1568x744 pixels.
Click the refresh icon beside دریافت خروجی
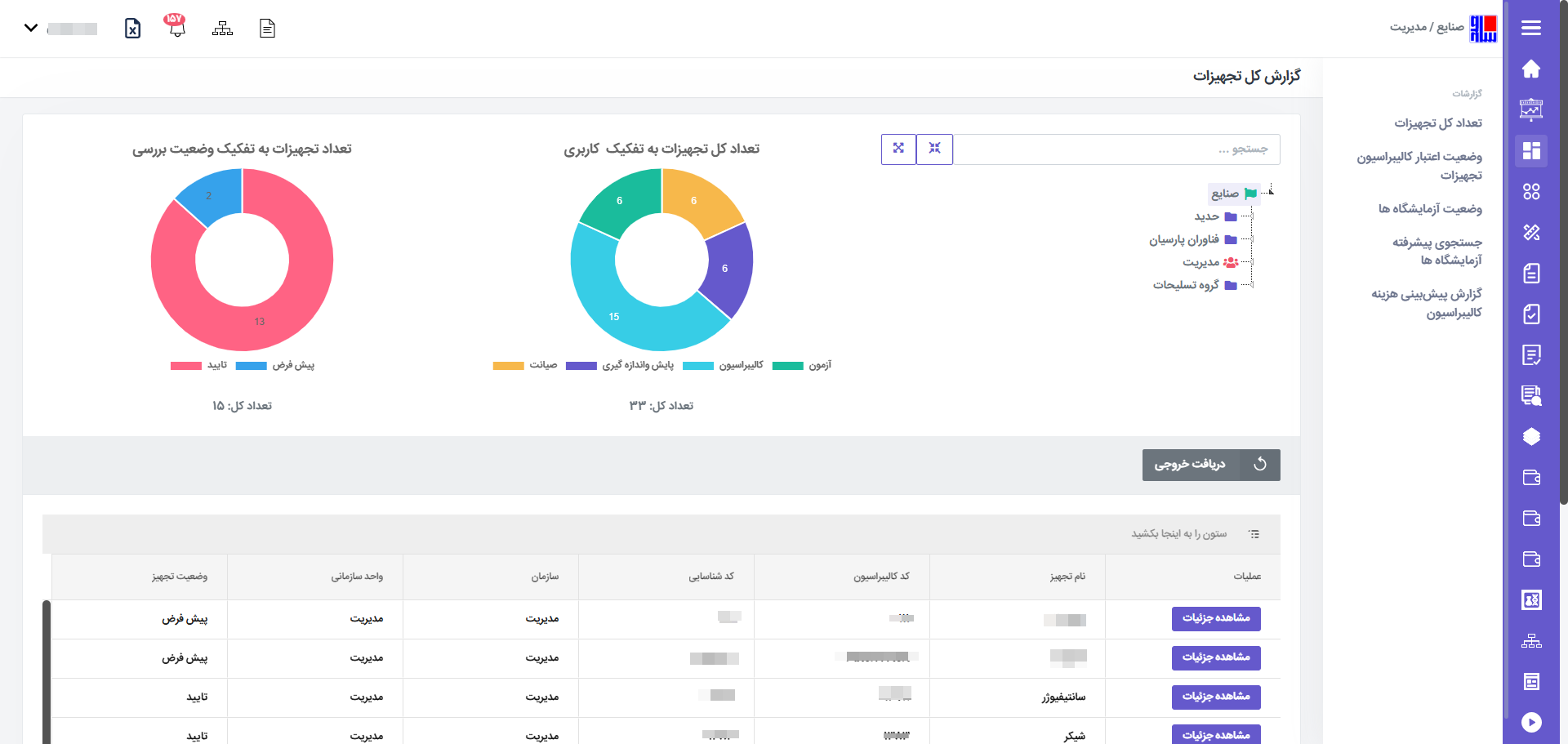pyautogui.click(x=1260, y=464)
